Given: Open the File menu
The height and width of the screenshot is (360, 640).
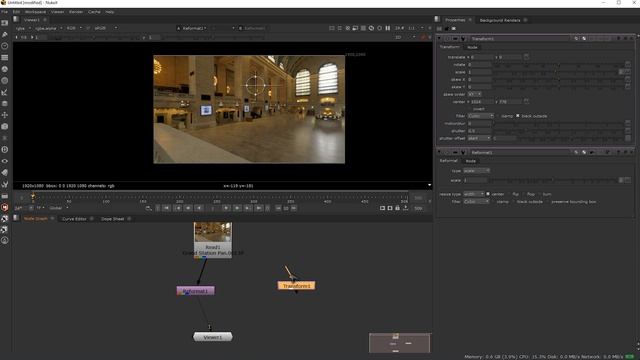Looking at the screenshot, I should pyautogui.click(x=4, y=12).
